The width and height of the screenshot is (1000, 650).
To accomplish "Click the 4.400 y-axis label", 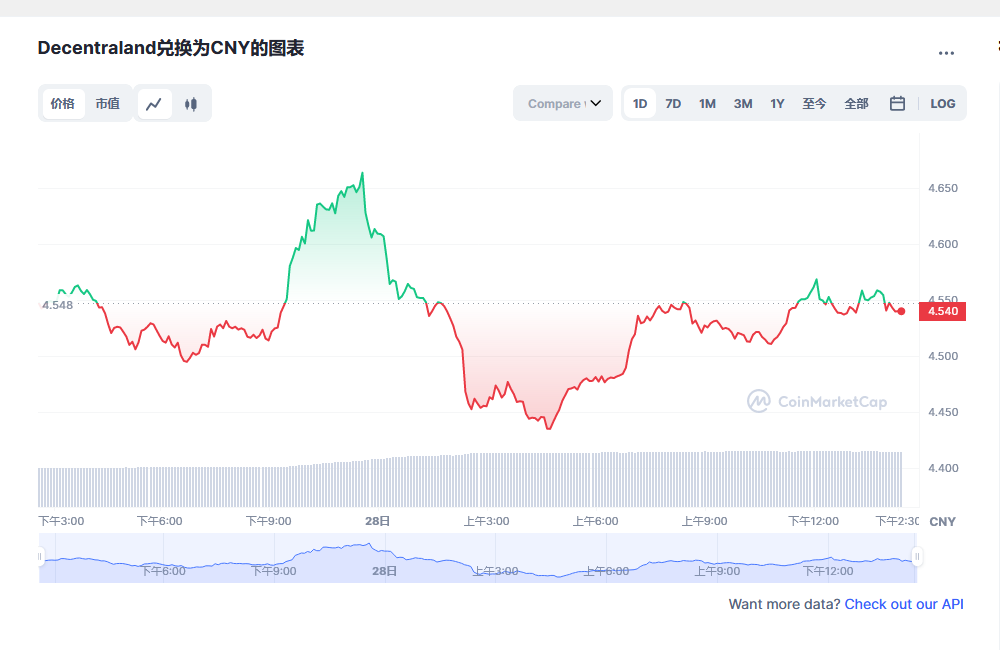I will click(943, 468).
